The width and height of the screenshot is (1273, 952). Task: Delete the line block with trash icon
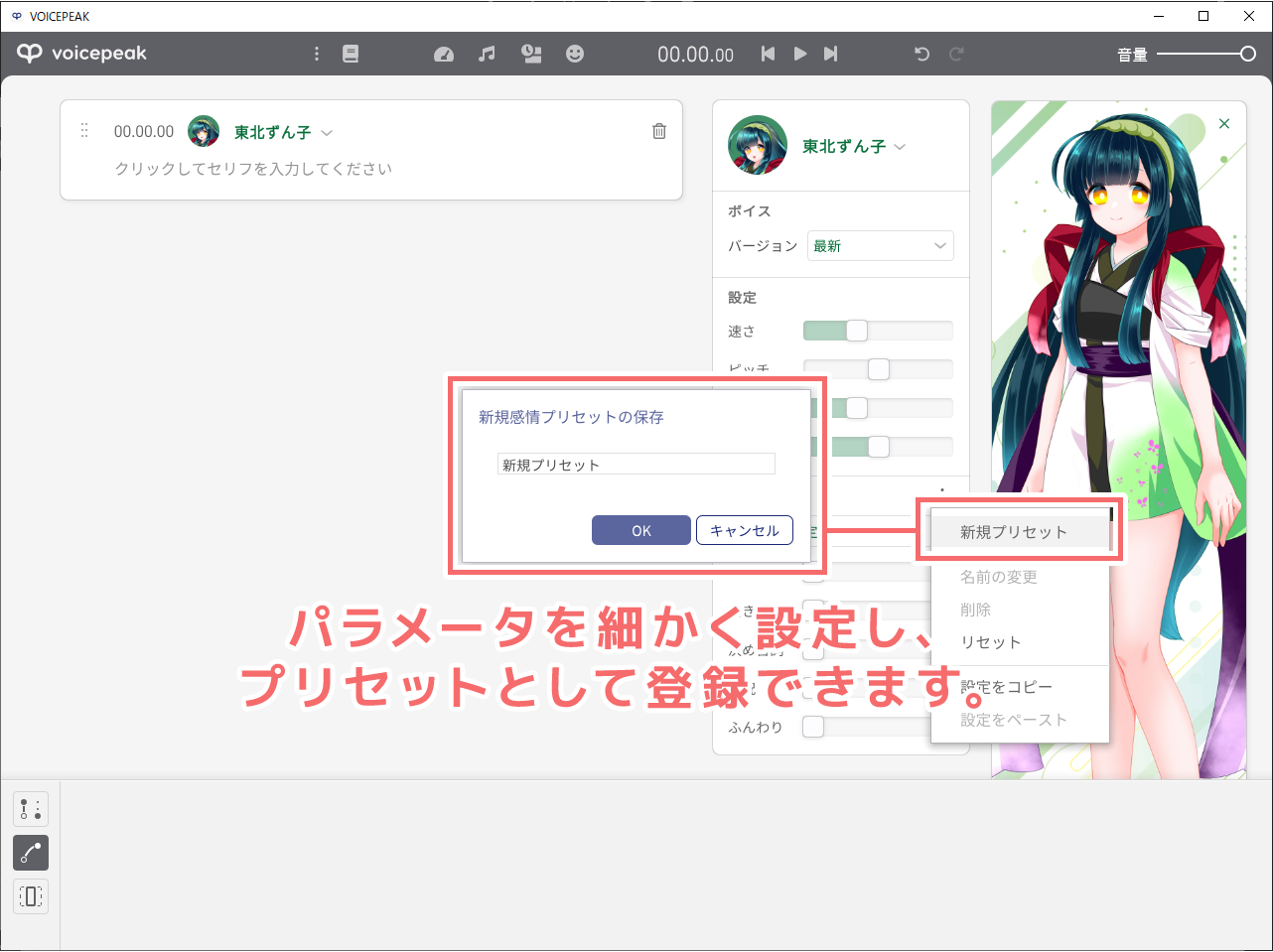coord(659,131)
